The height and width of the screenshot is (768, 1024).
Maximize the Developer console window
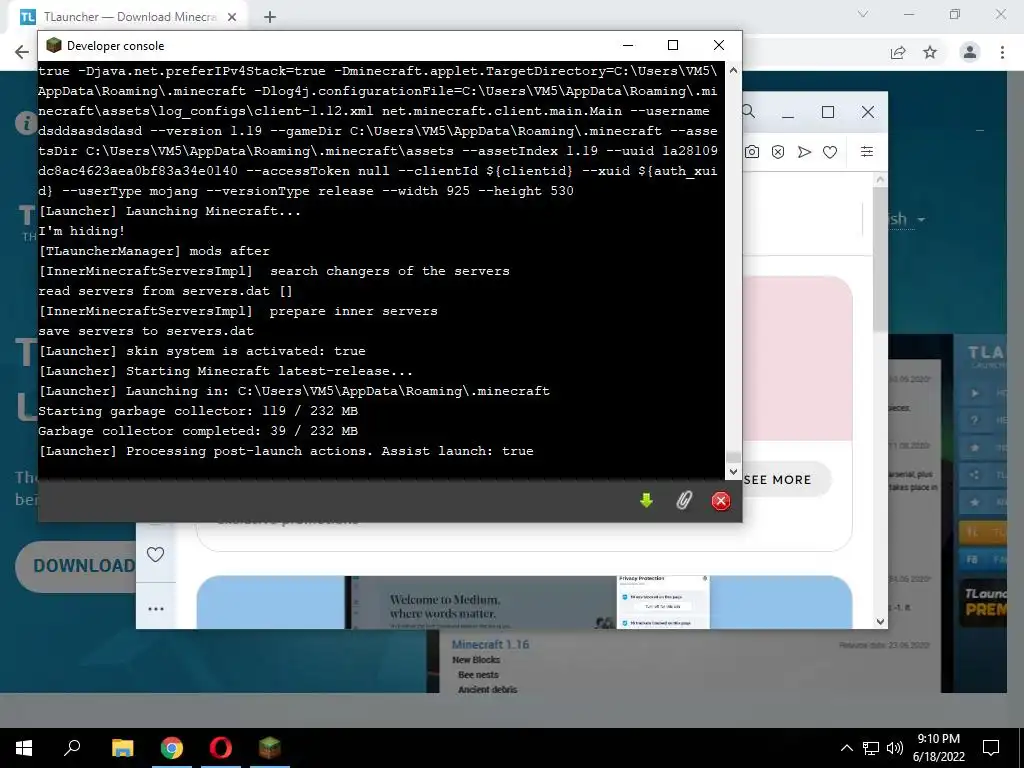click(673, 45)
